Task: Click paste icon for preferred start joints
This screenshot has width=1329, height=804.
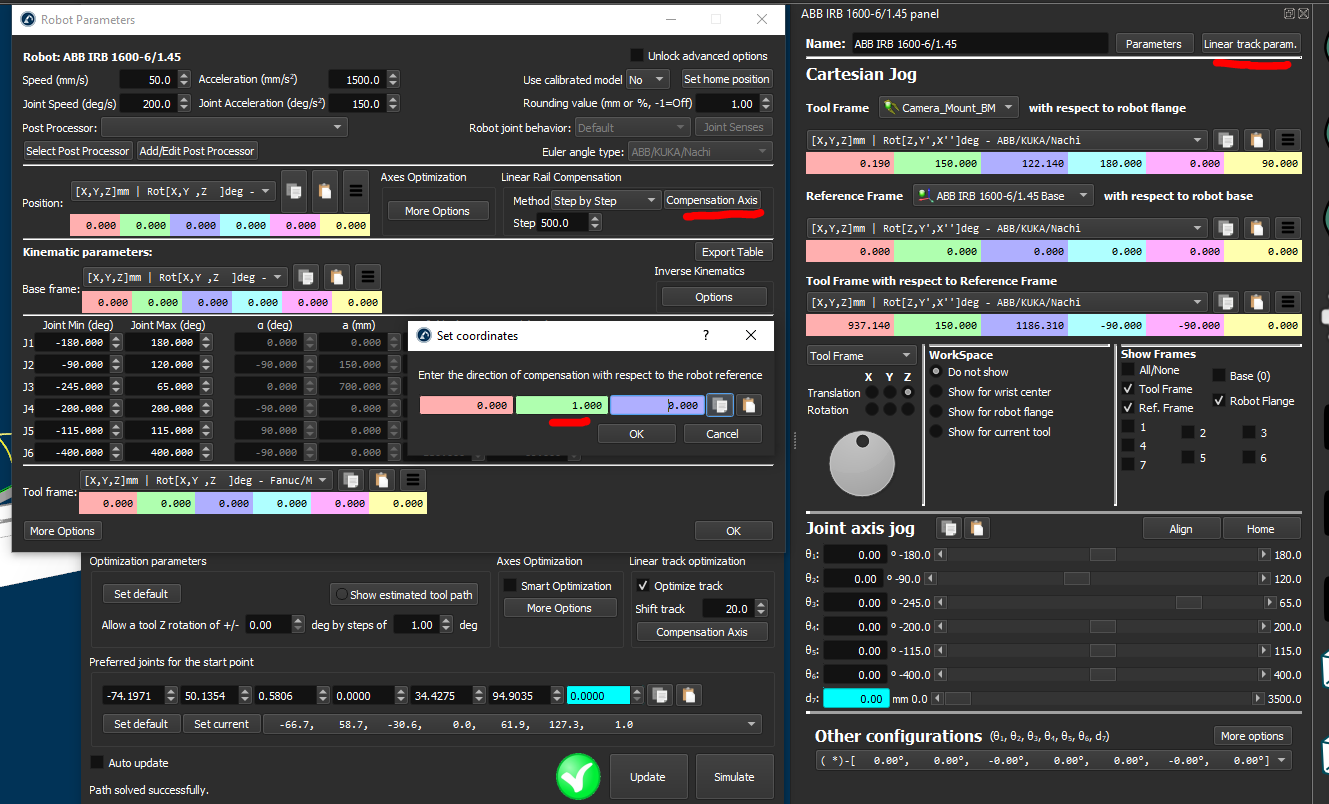Action: click(x=688, y=695)
